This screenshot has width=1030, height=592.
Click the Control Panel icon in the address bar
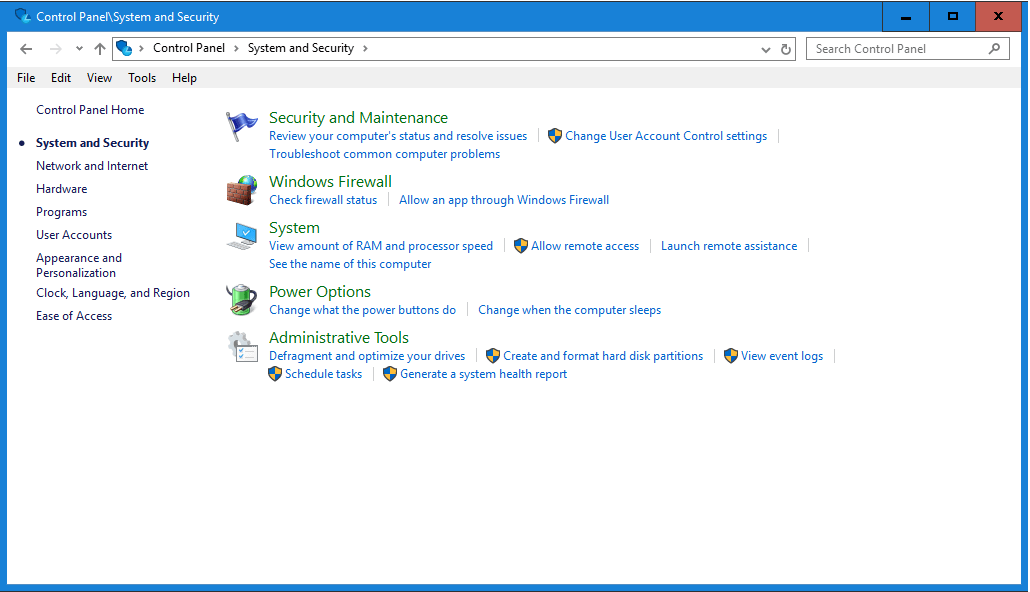[123, 48]
